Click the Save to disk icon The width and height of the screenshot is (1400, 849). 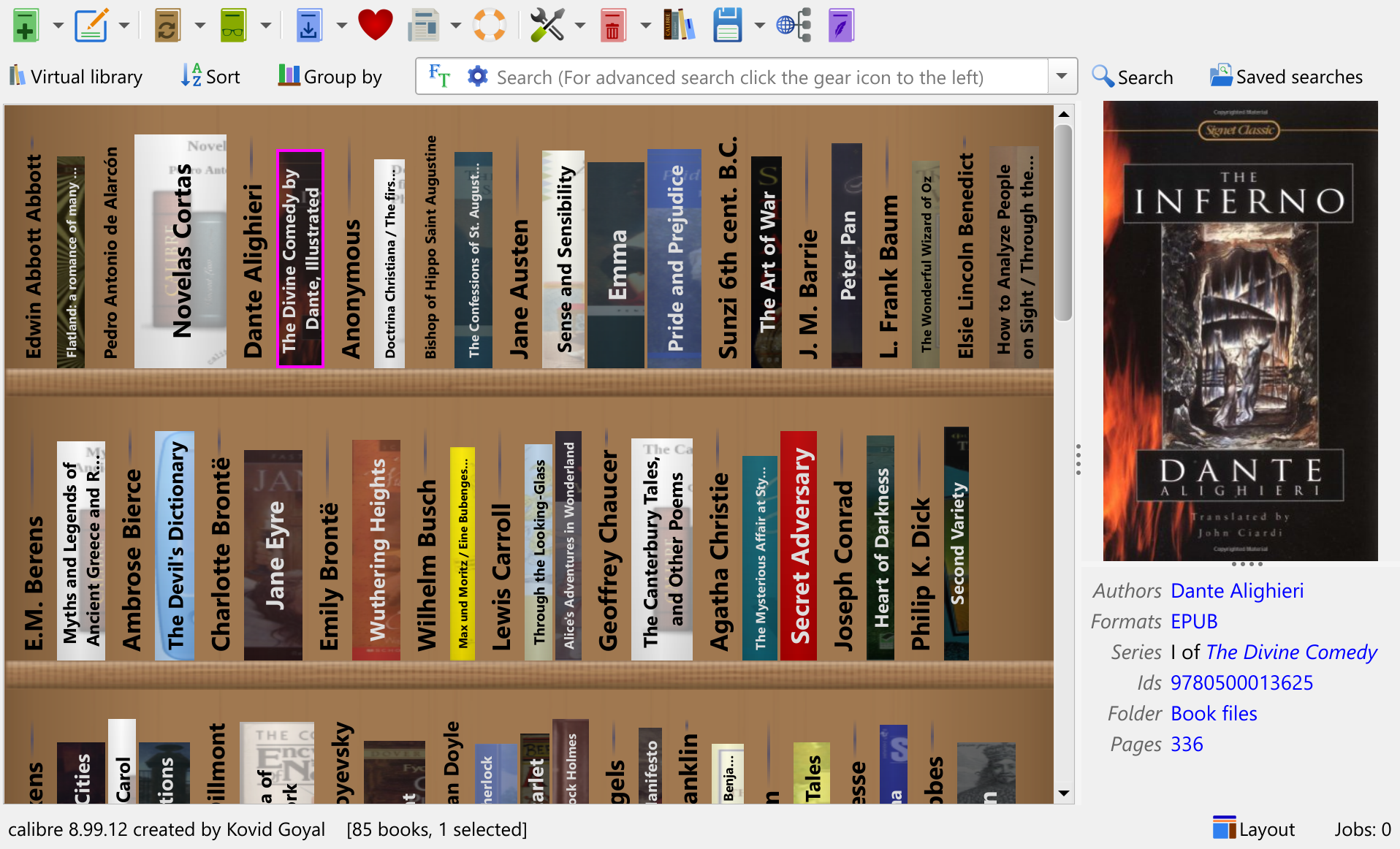coord(727,26)
